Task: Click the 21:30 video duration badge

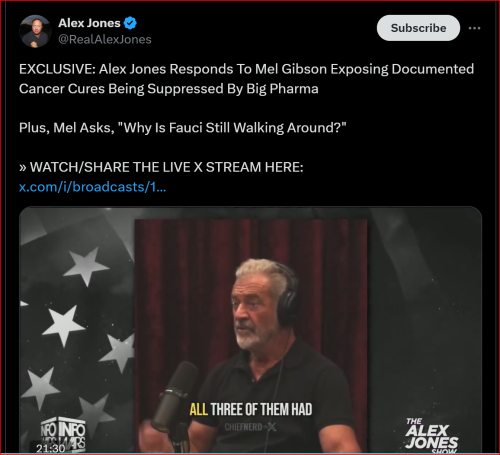Action: point(50,448)
